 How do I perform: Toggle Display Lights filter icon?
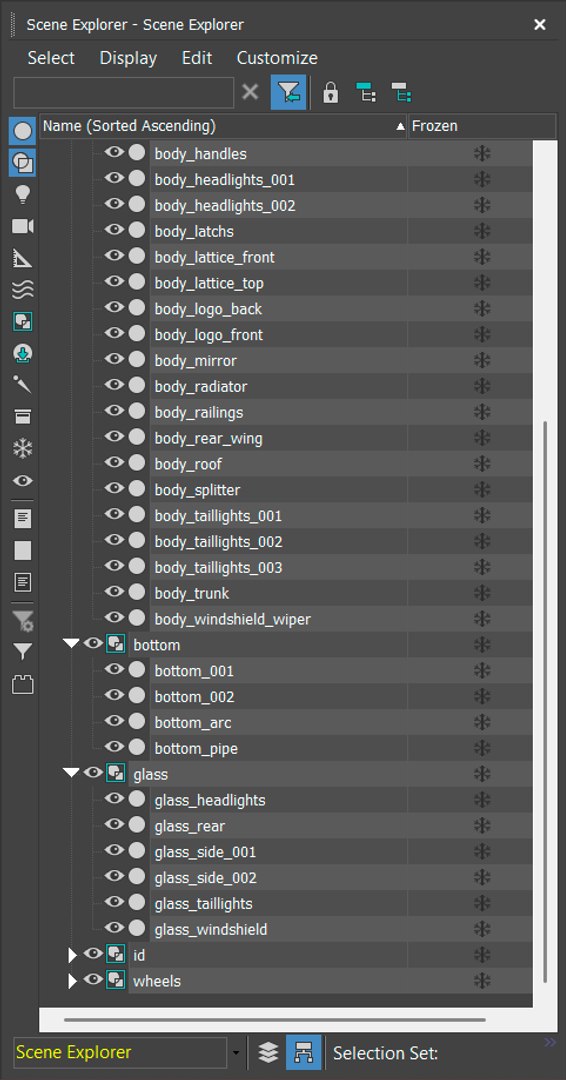click(x=23, y=195)
